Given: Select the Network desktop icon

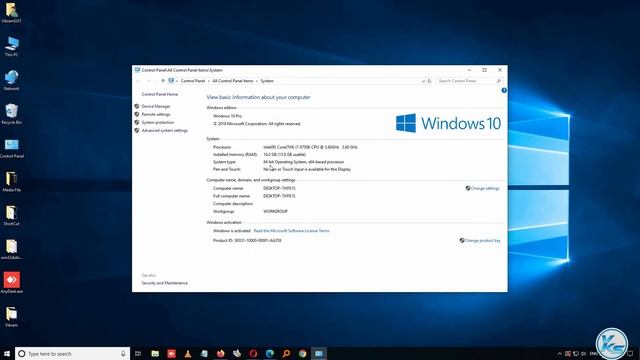Looking at the screenshot, I should (11, 80).
